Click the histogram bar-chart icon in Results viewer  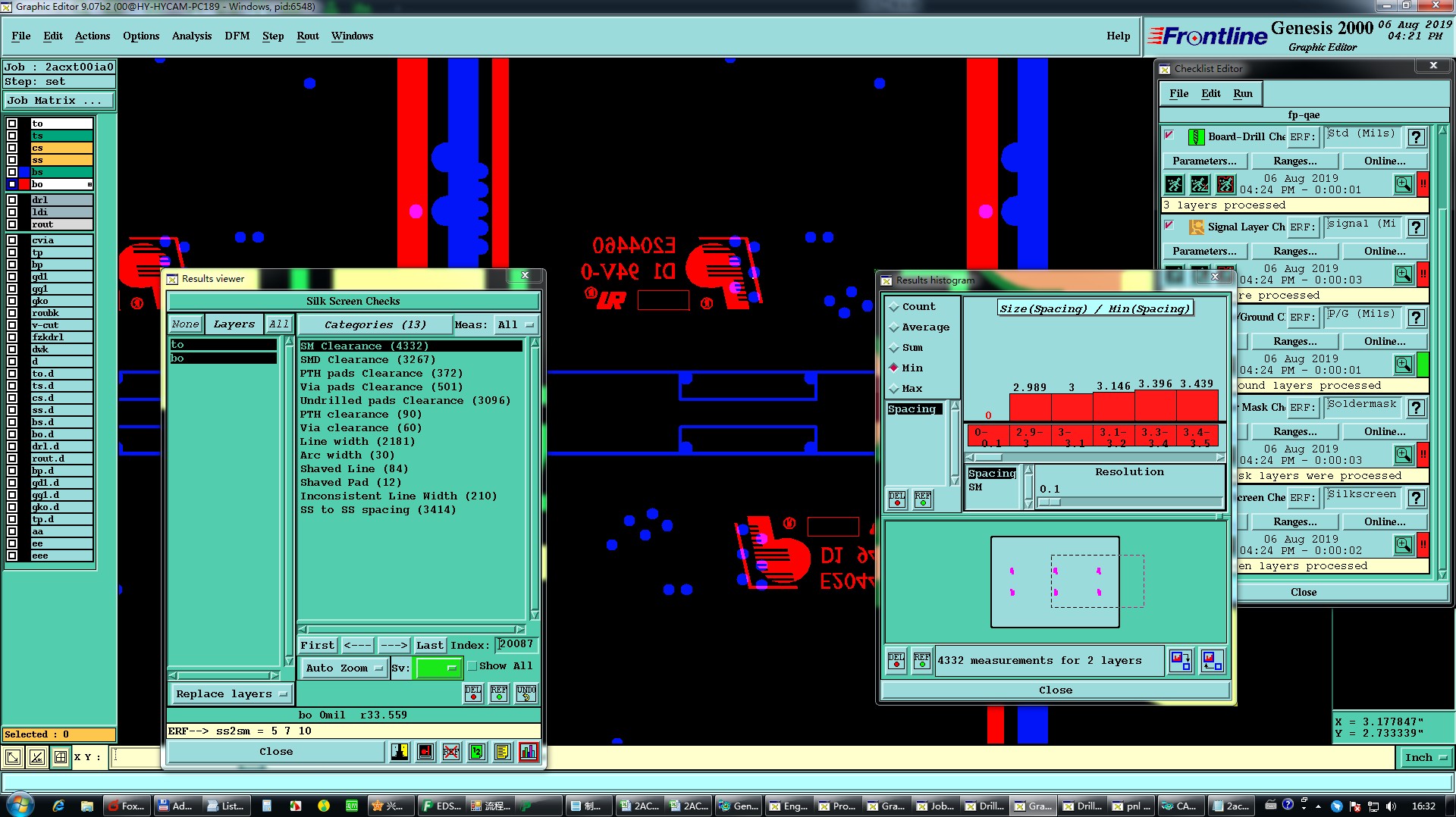pos(528,752)
